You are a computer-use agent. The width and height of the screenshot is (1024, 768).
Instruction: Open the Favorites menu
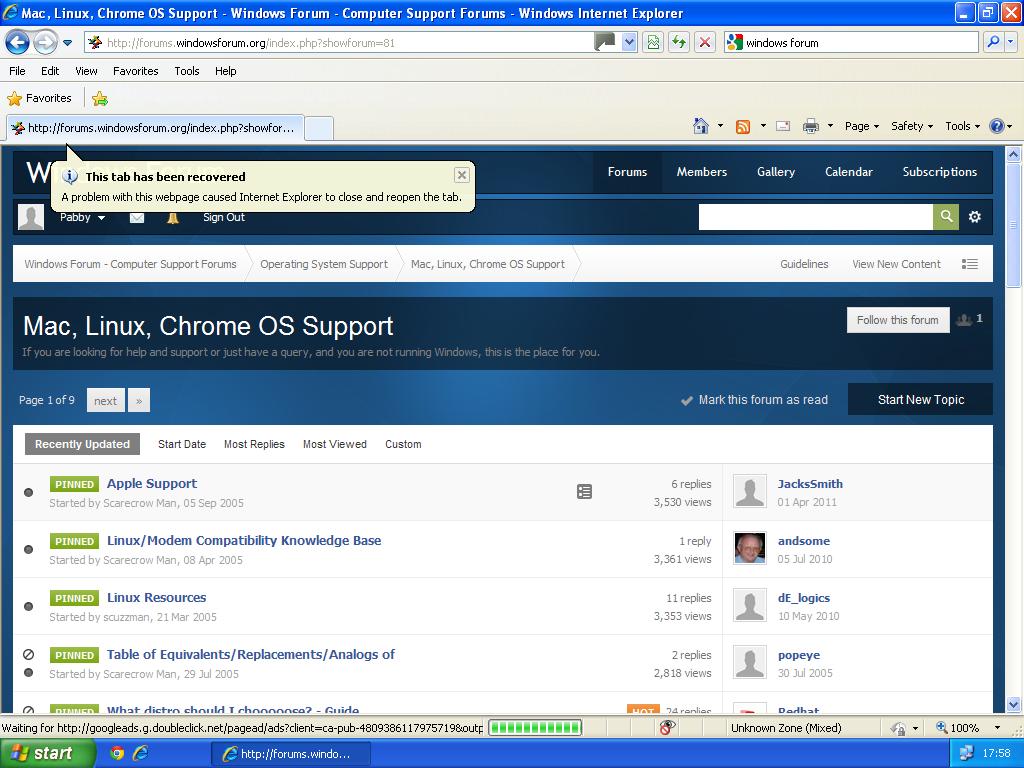click(x=135, y=71)
